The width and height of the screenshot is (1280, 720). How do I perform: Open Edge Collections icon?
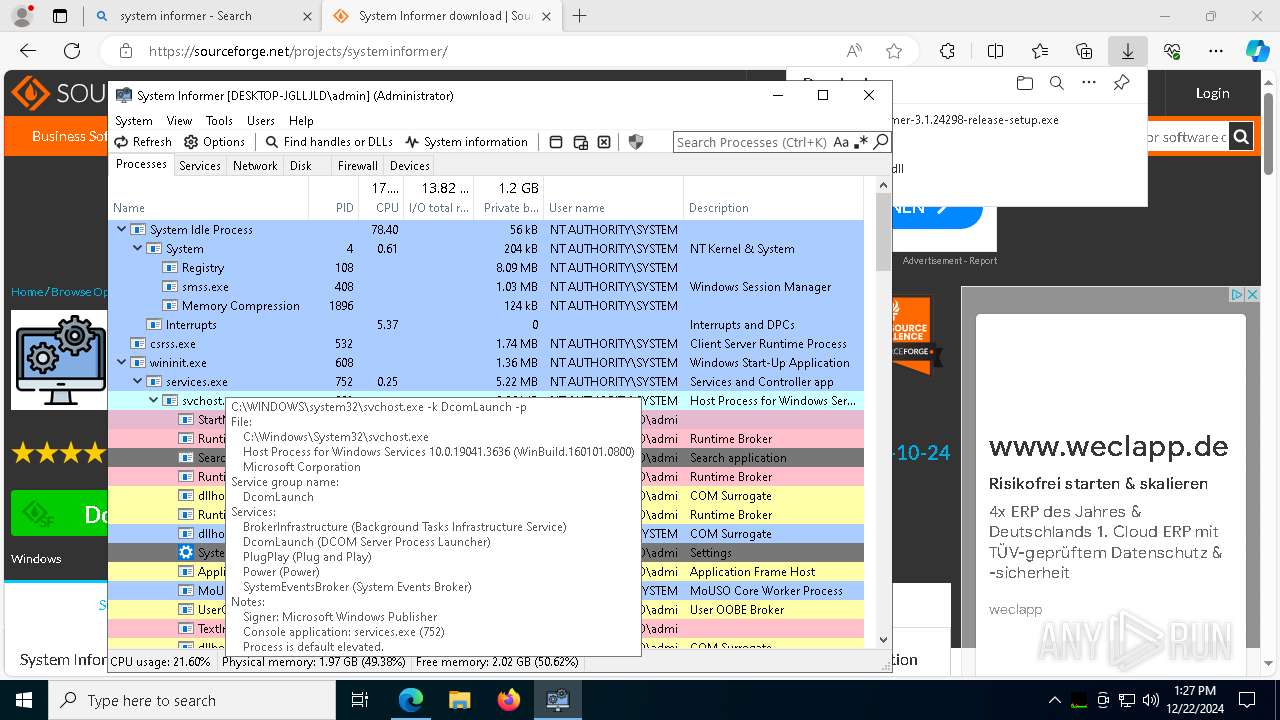[1084, 51]
